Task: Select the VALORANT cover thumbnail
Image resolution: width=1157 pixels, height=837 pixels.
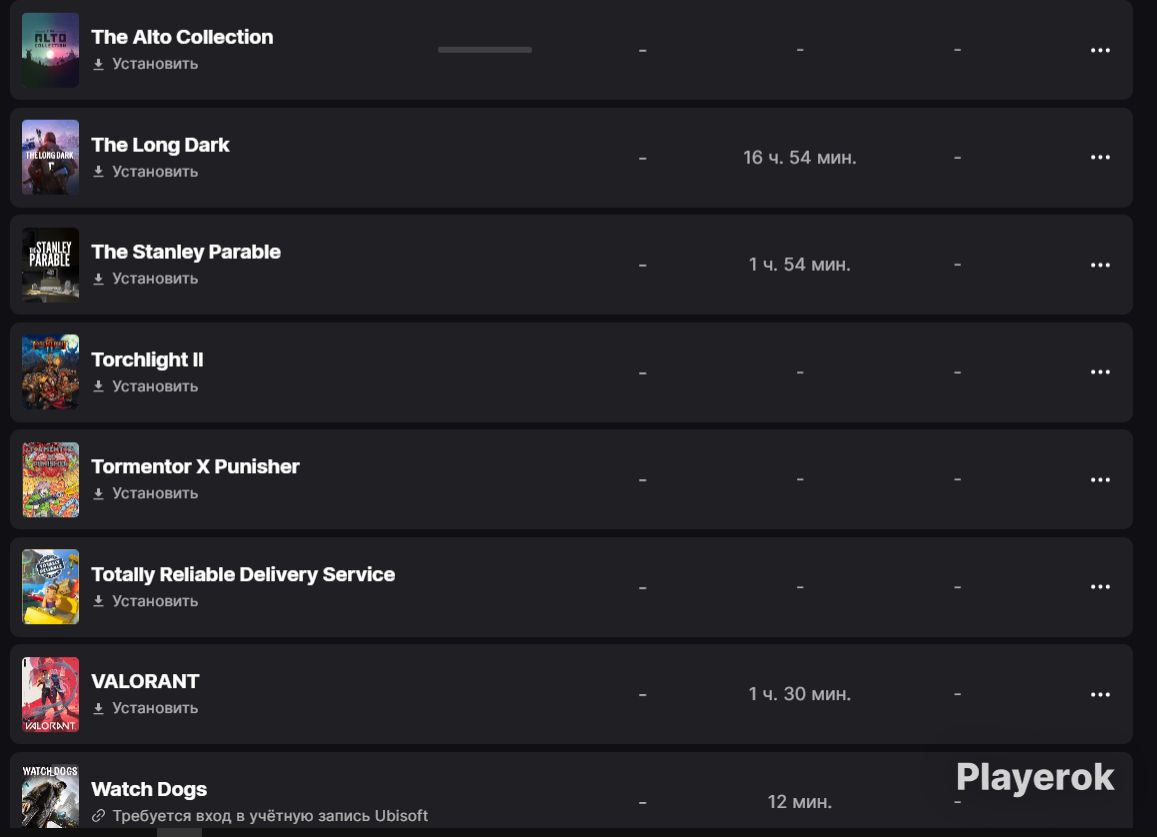Action: 50,695
